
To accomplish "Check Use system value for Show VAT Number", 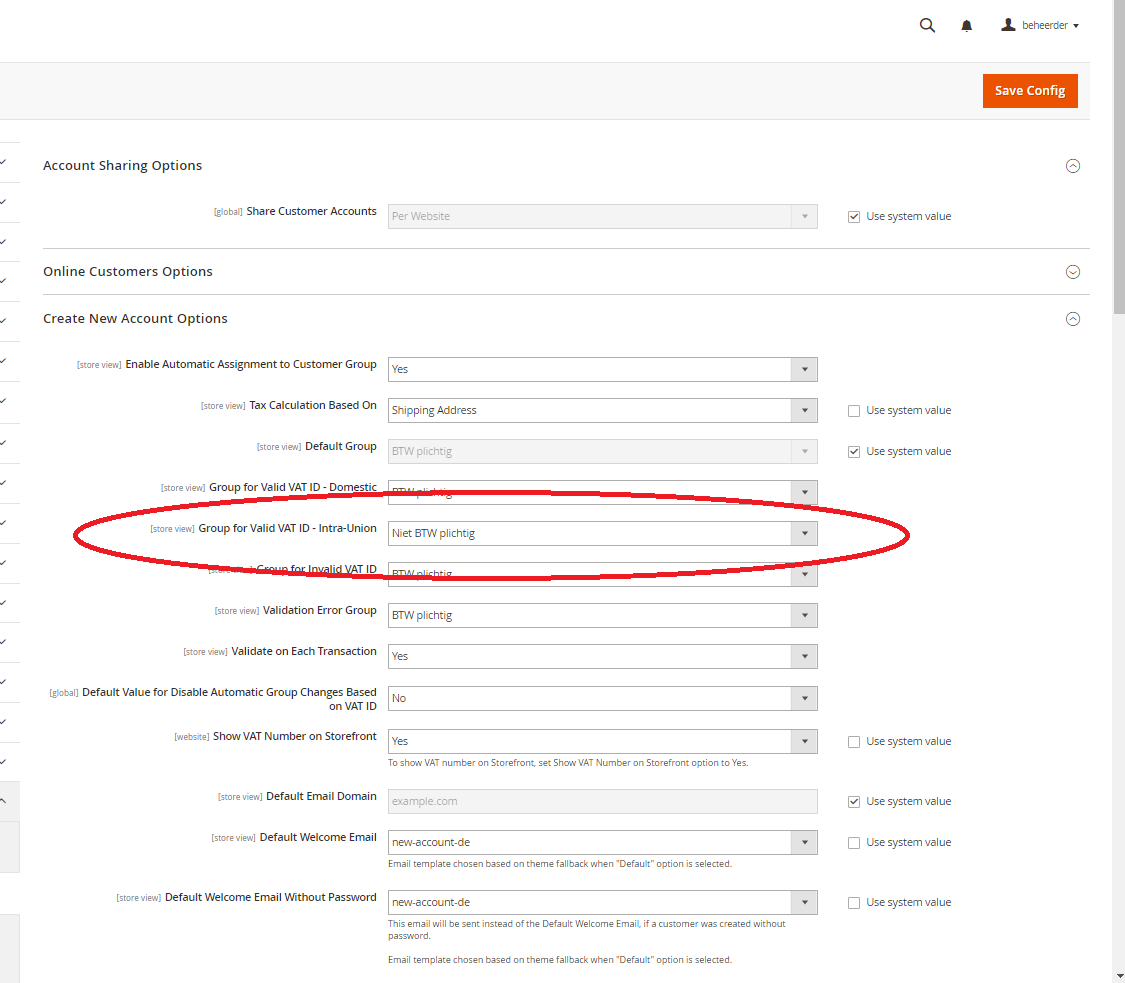I will tap(854, 741).
